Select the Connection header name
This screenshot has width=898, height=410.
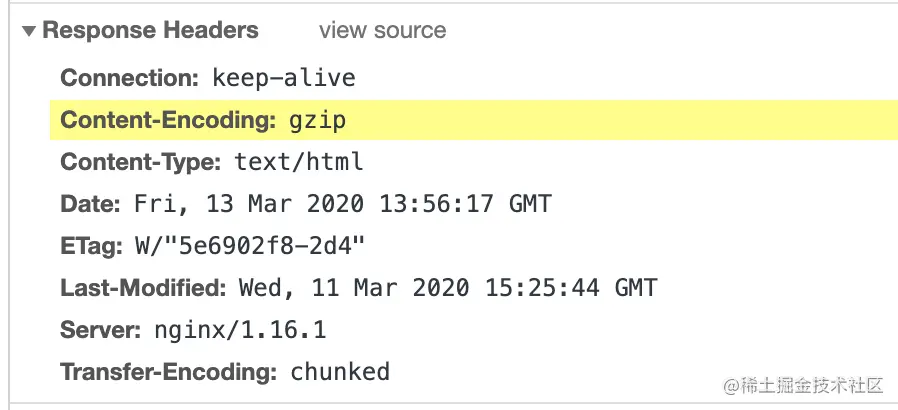131,78
